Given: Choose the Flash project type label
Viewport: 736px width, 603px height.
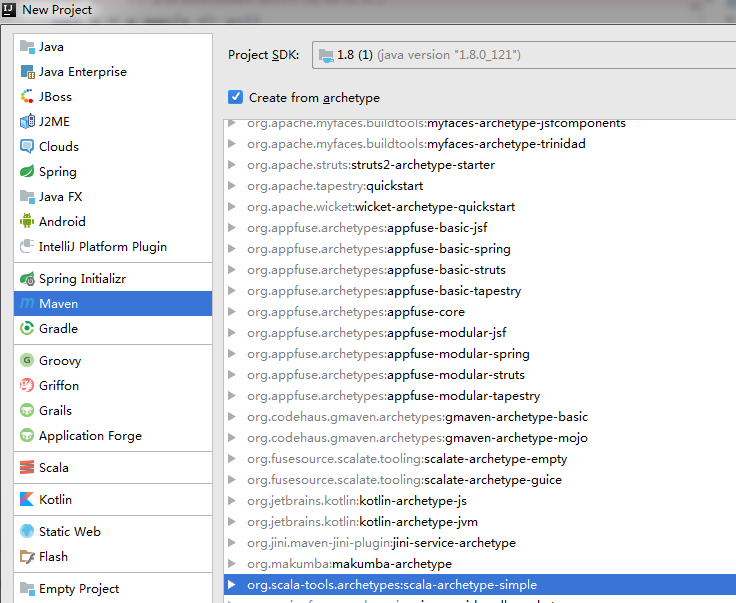Looking at the screenshot, I should (x=53, y=557).
